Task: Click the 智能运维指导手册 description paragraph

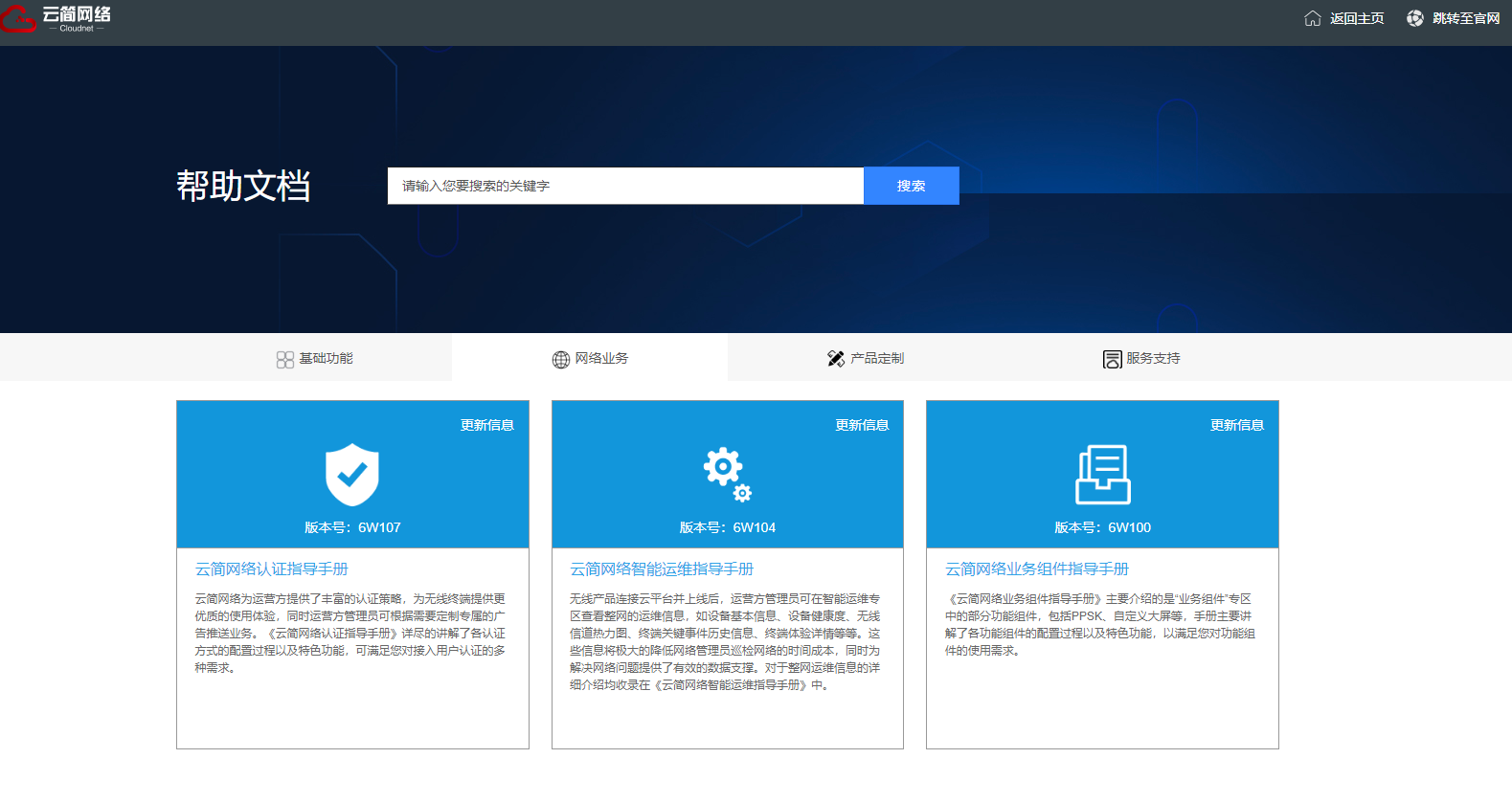Action: pyautogui.click(x=725, y=642)
